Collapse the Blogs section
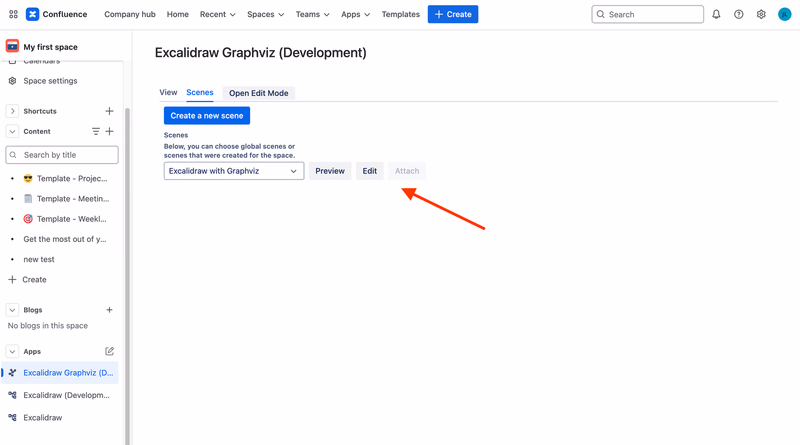Screen dimensions: 800x445 coord(12,310)
